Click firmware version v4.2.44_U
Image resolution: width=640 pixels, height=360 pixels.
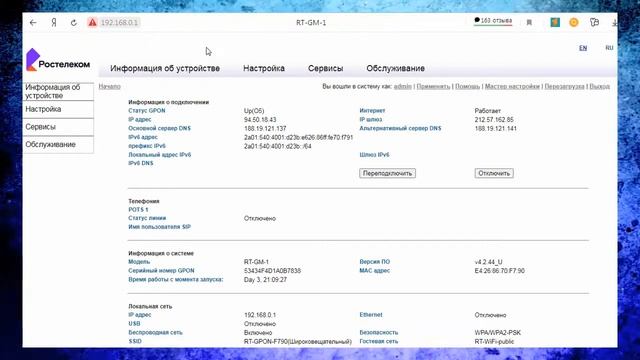[x=488, y=262]
